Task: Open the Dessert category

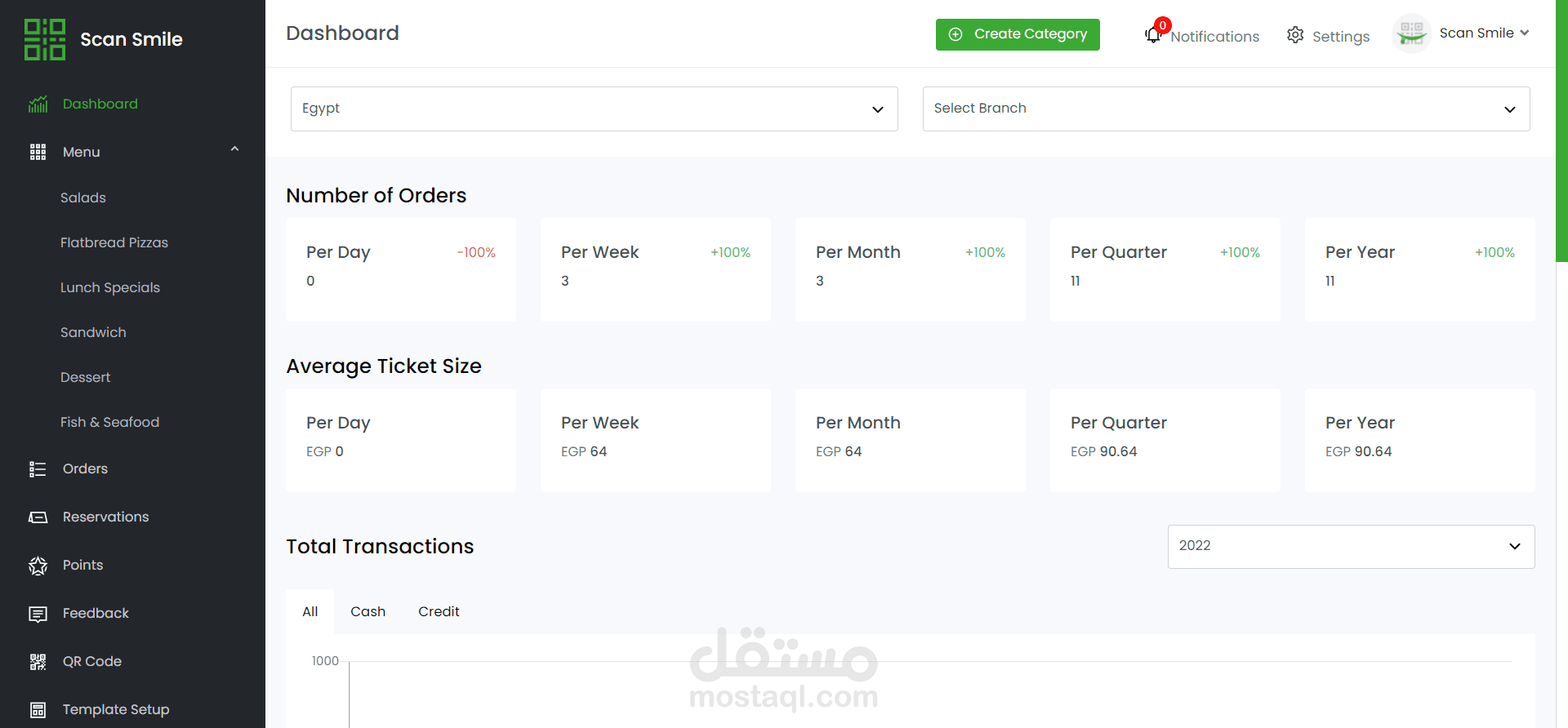Action: (85, 377)
